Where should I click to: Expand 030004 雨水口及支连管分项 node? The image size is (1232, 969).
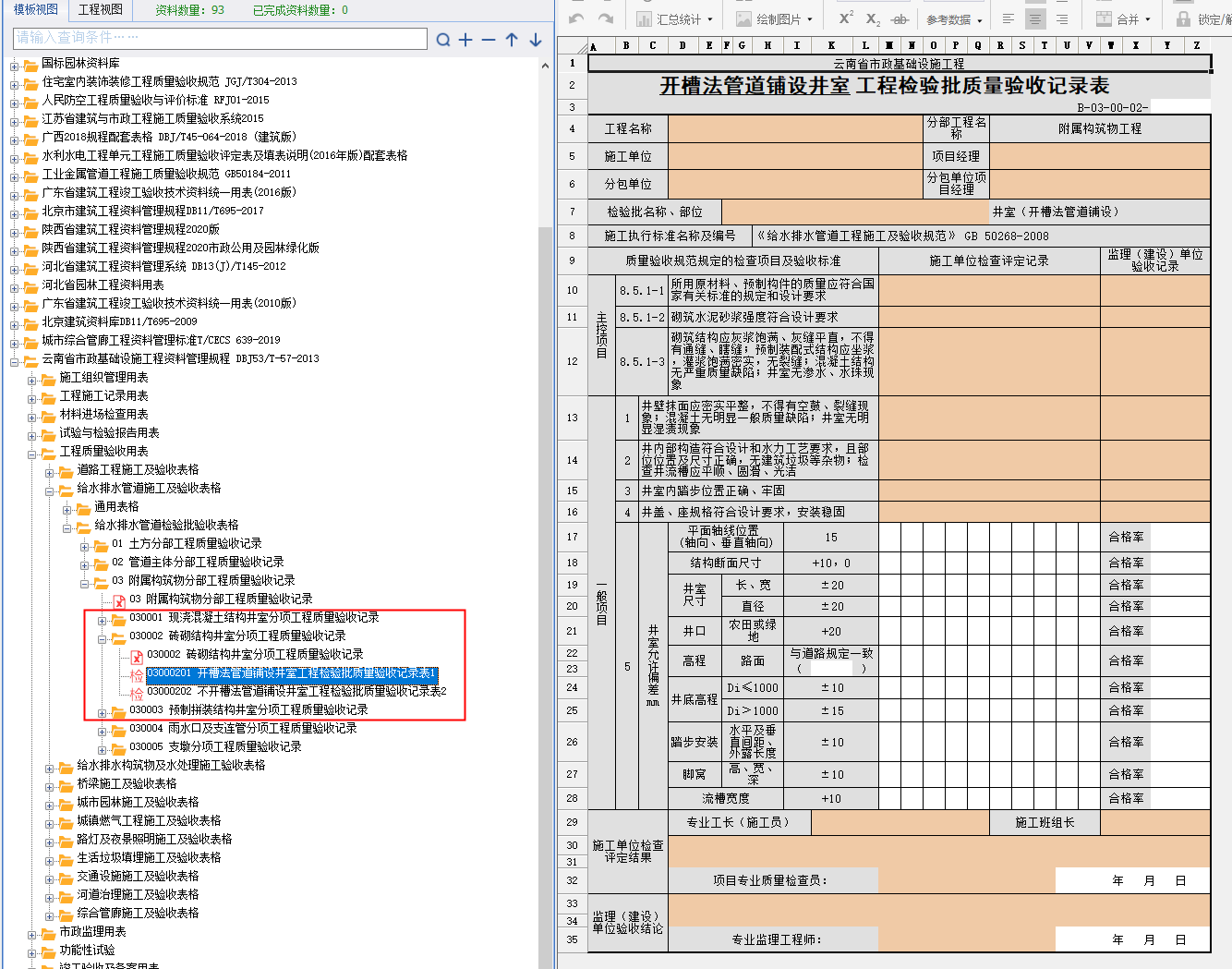[102, 731]
